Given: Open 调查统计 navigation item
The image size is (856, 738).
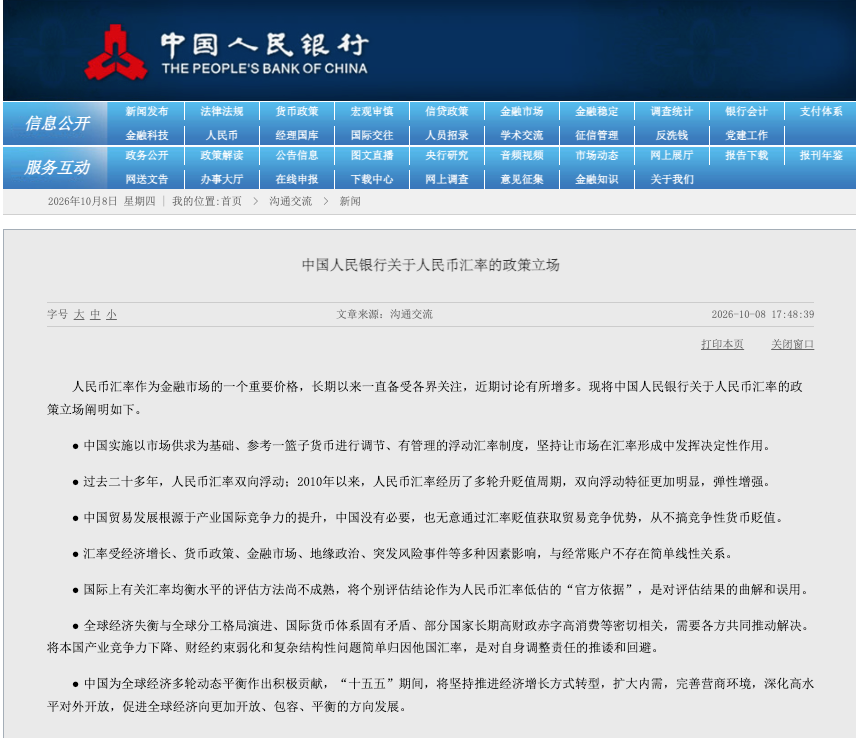Looking at the screenshot, I should [672, 112].
